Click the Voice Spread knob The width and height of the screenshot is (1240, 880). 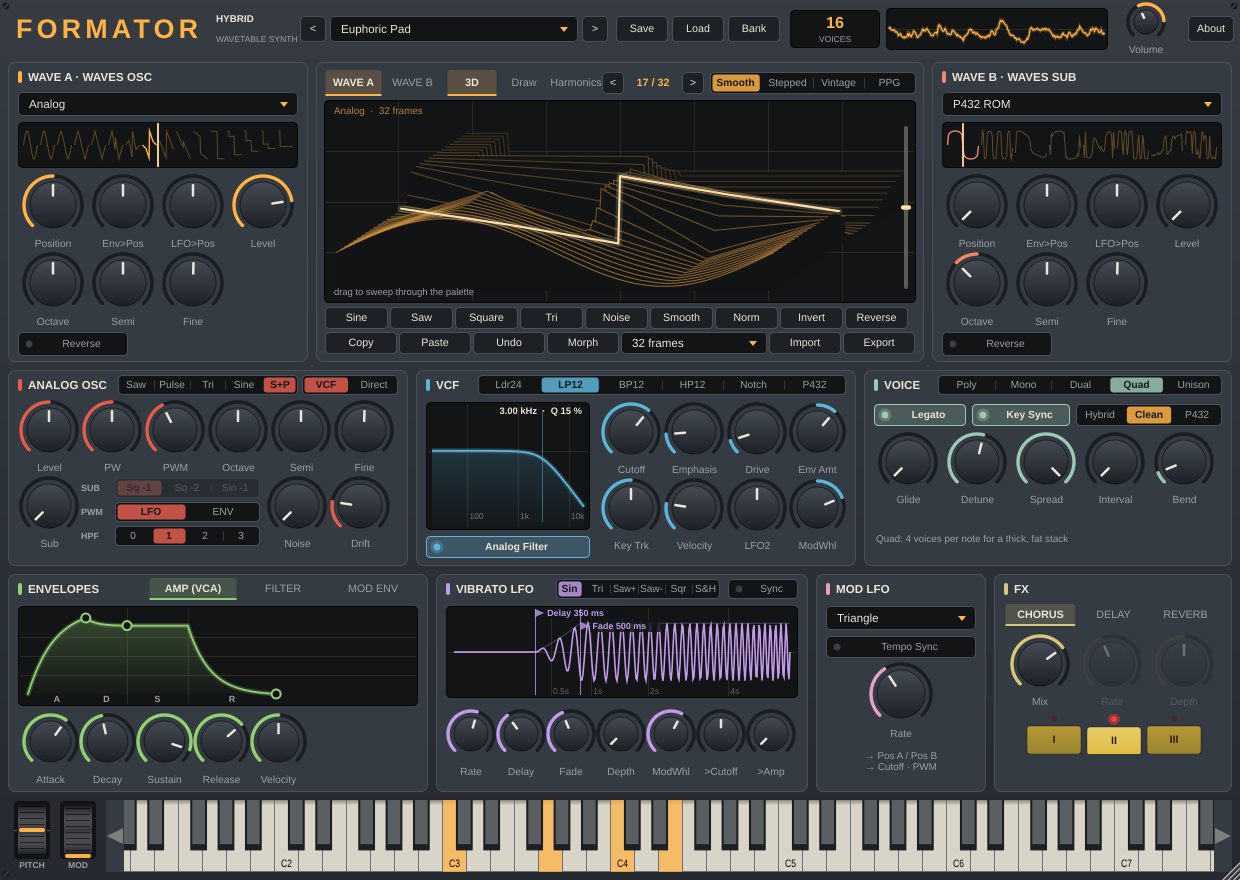1046,462
